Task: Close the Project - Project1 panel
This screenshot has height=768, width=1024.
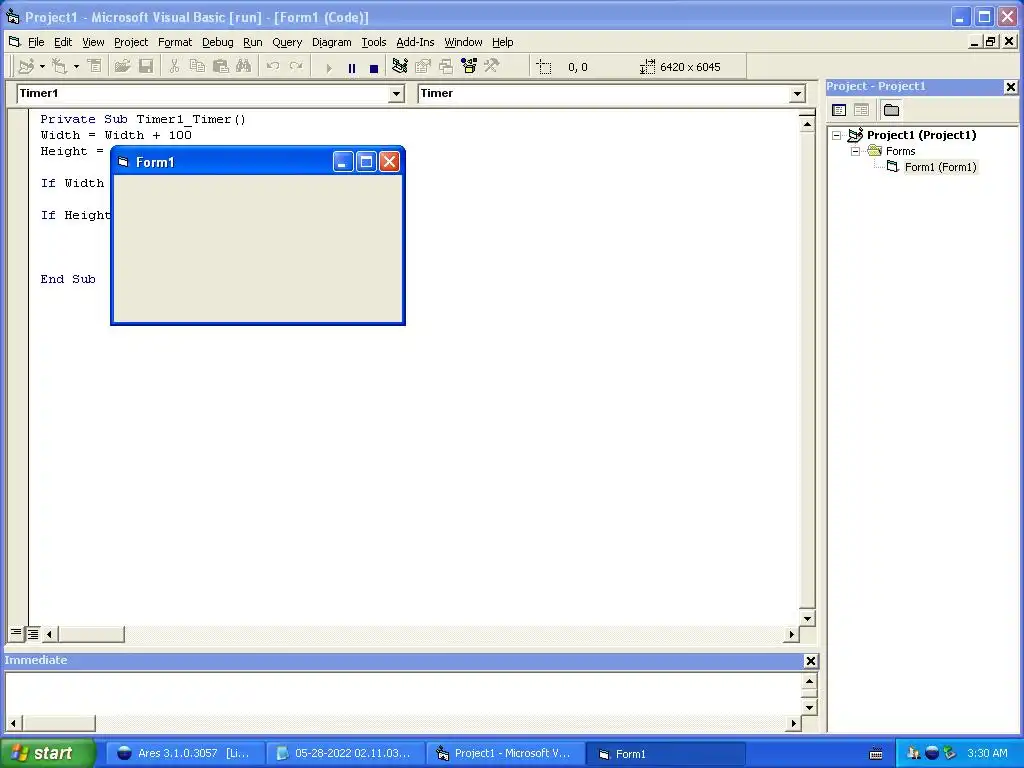Action: (x=1010, y=86)
